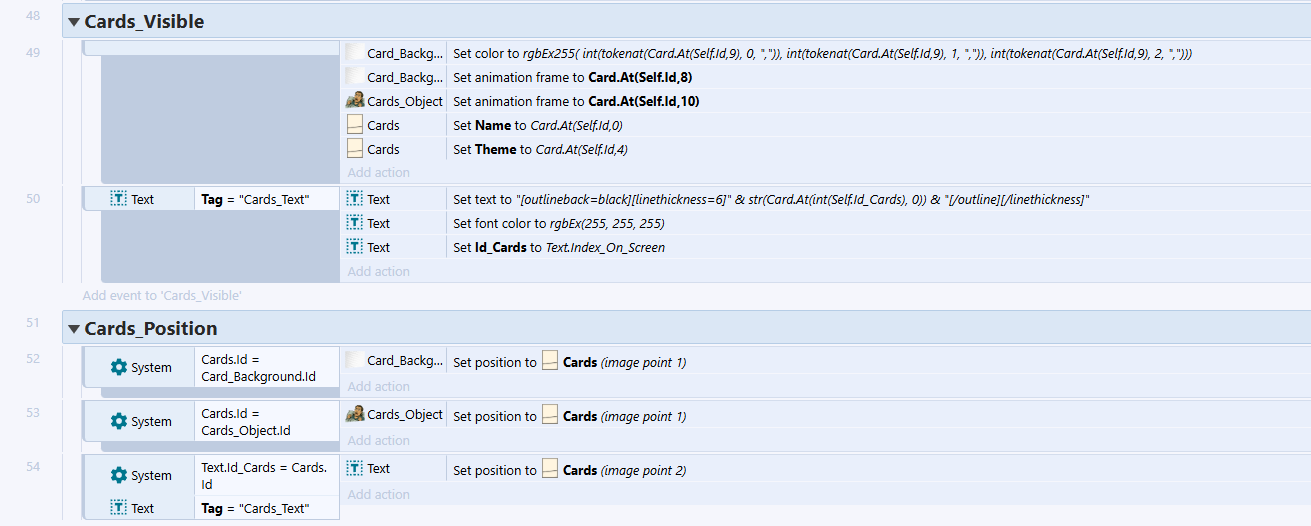Viewport: 1311px width, 526px height.
Task: Click the System gear icon in event 52
Action: pos(119,367)
